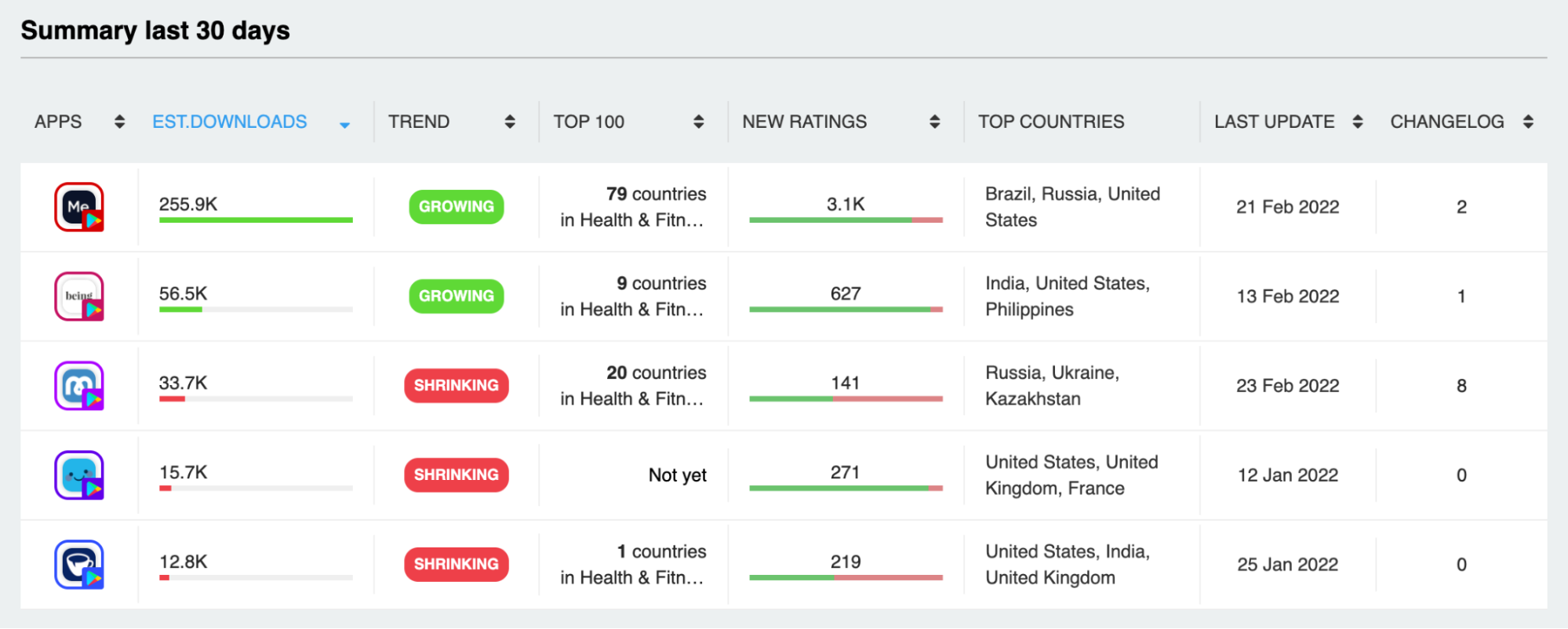Image resolution: width=1568 pixels, height=629 pixels.
Task: Click changelog count 2 in first row
Action: pyautogui.click(x=1461, y=207)
